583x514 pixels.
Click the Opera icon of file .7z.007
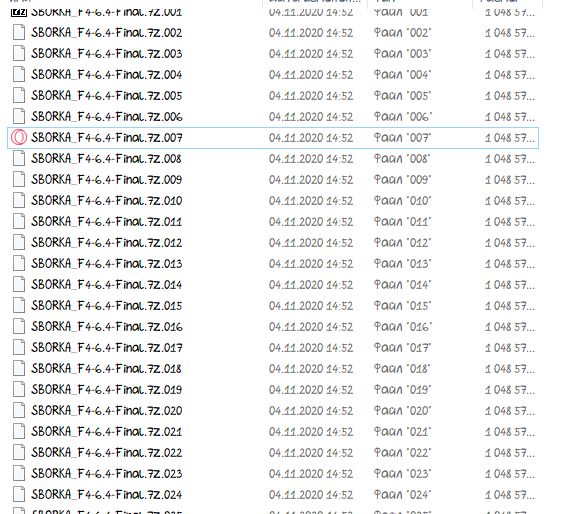pyautogui.click(x=19, y=137)
